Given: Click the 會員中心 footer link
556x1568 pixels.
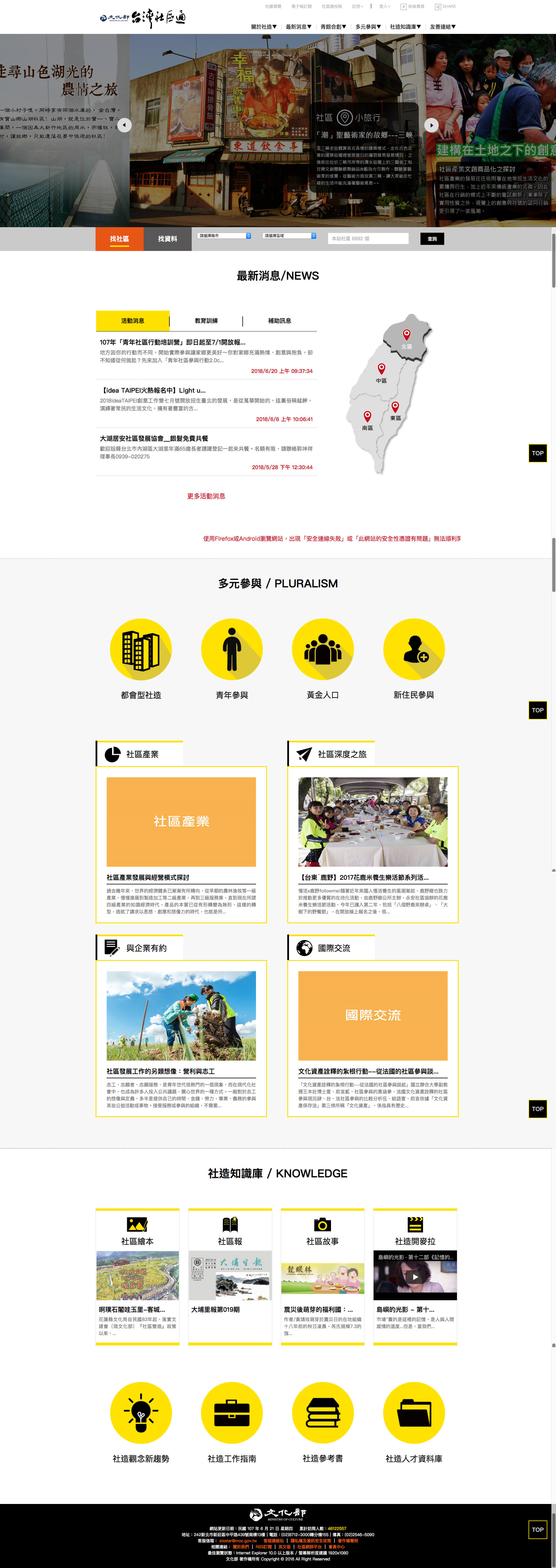Looking at the screenshot, I should click(x=336, y=1547).
